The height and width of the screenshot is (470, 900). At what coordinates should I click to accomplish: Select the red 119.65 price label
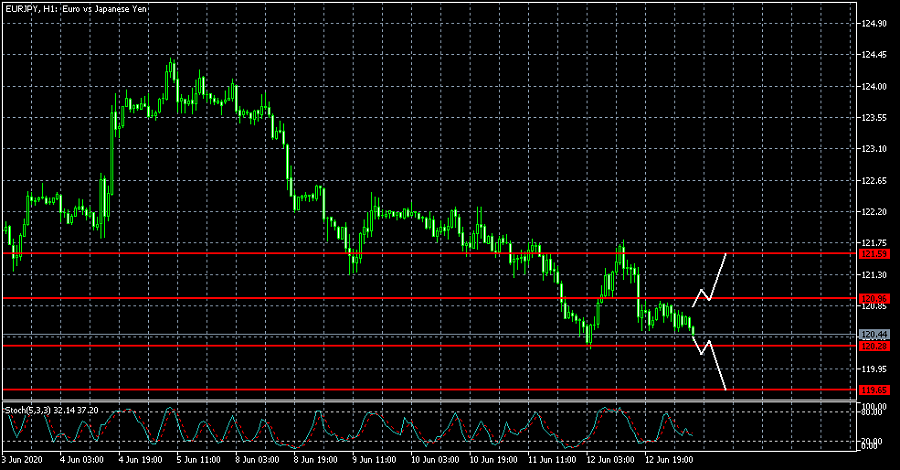coord(873,389)
